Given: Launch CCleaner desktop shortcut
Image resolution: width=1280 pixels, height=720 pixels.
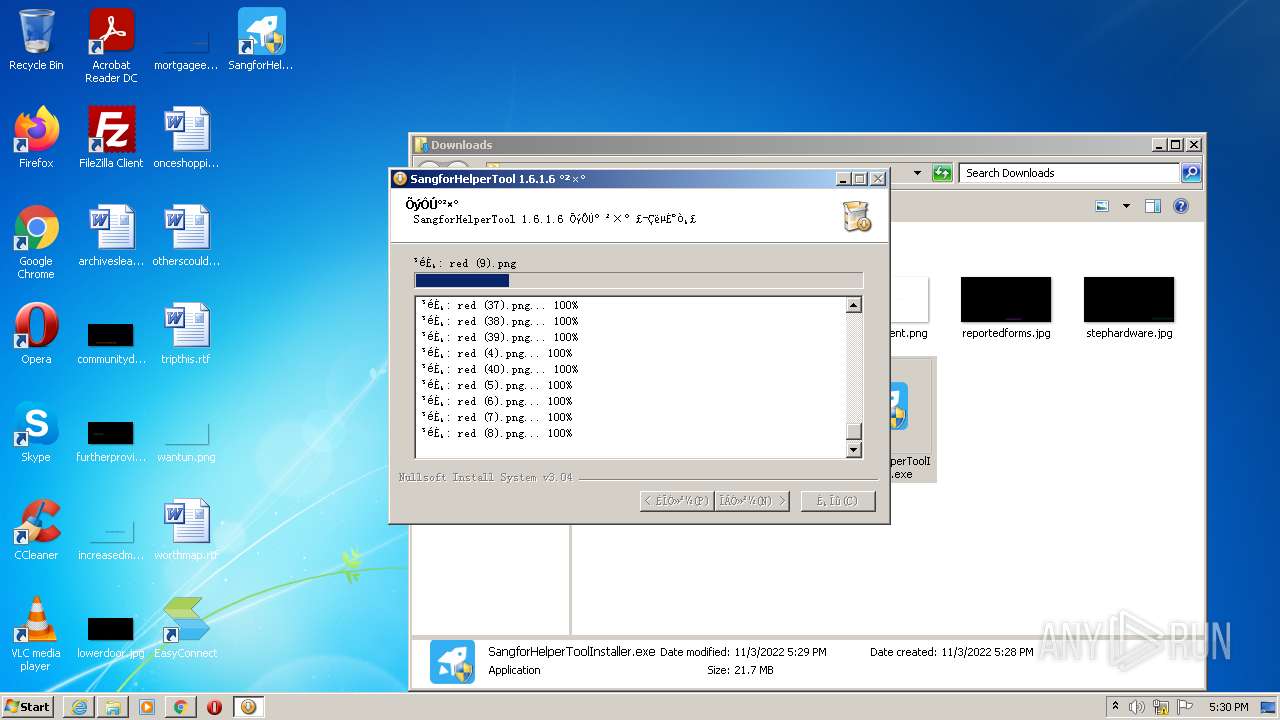Looking at the screenshot, I should pos(36,530).
